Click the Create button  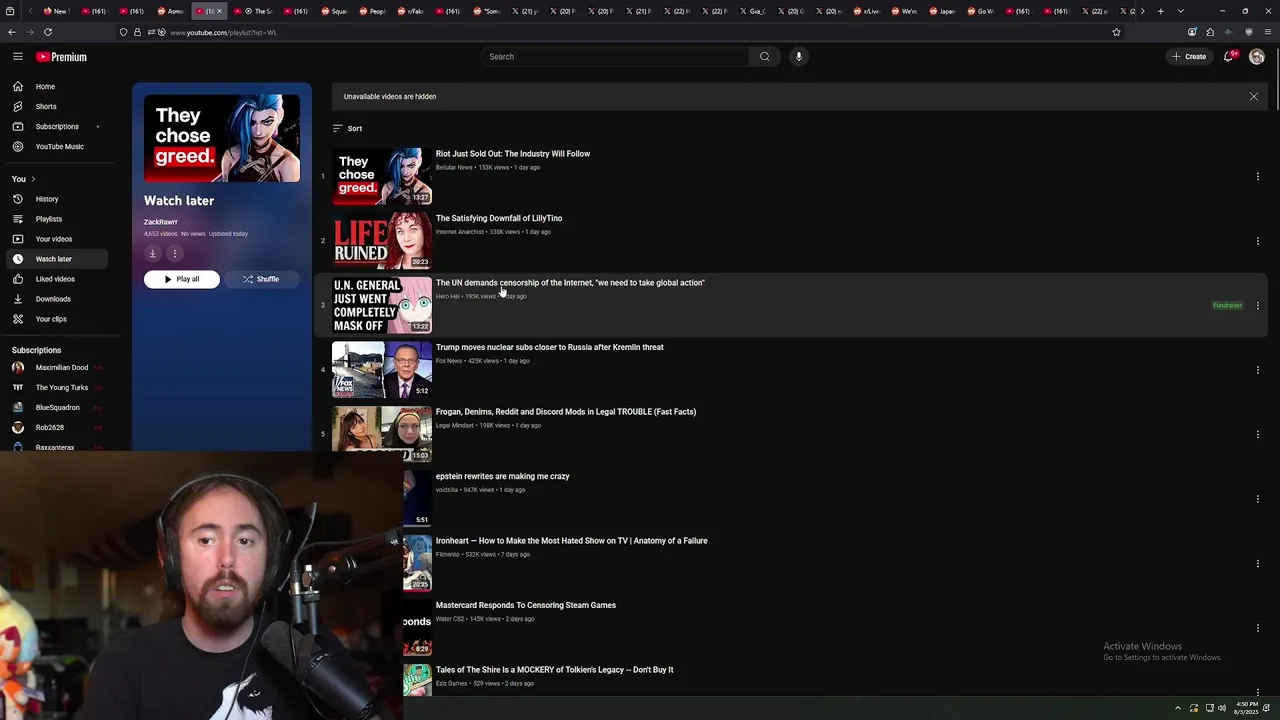click(x=1190, y=57)
